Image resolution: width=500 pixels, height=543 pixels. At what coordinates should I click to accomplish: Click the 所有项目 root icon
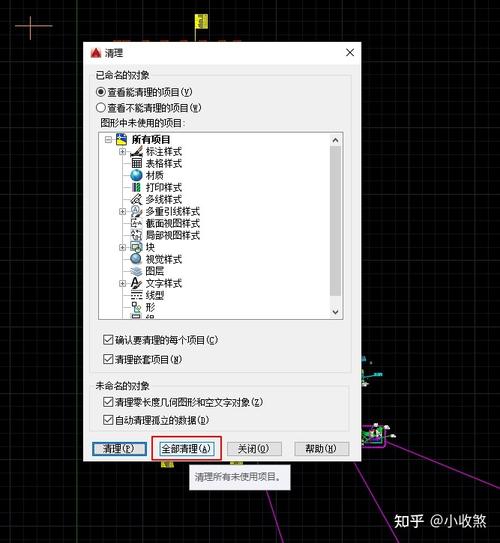click(122, 140)
